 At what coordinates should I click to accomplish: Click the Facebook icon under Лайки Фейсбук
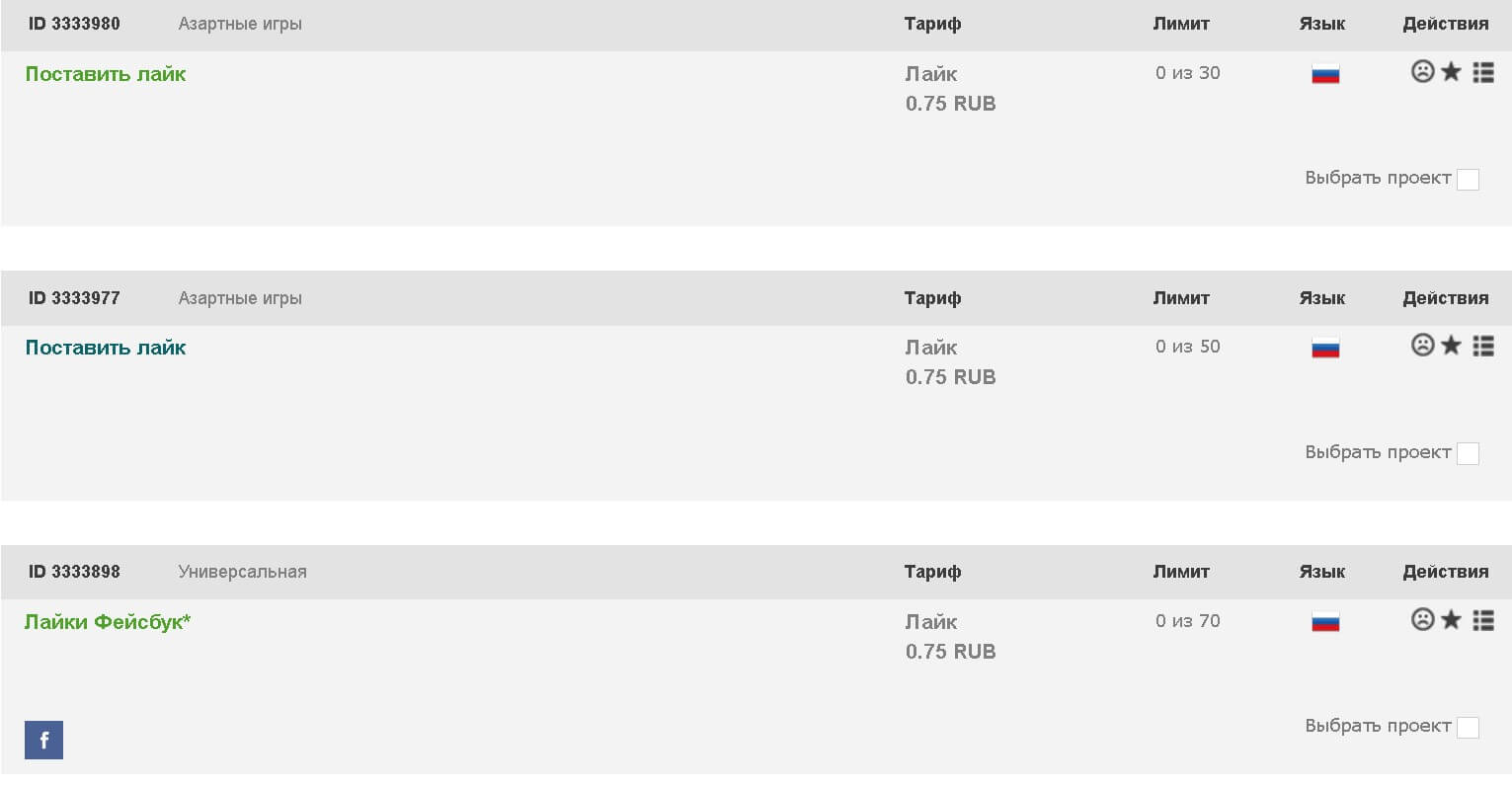coord(43,740)
